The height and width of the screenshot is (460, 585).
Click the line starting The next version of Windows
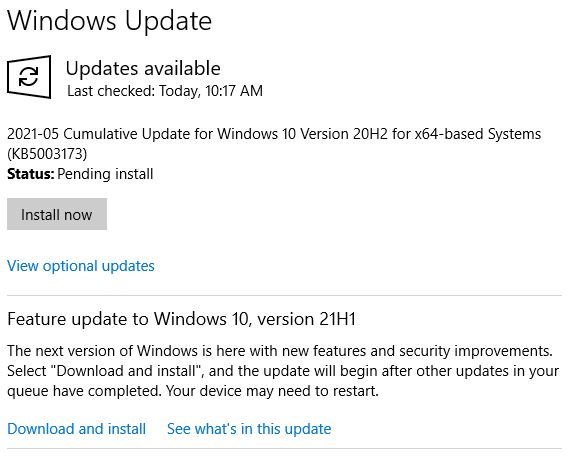[280, 351]
